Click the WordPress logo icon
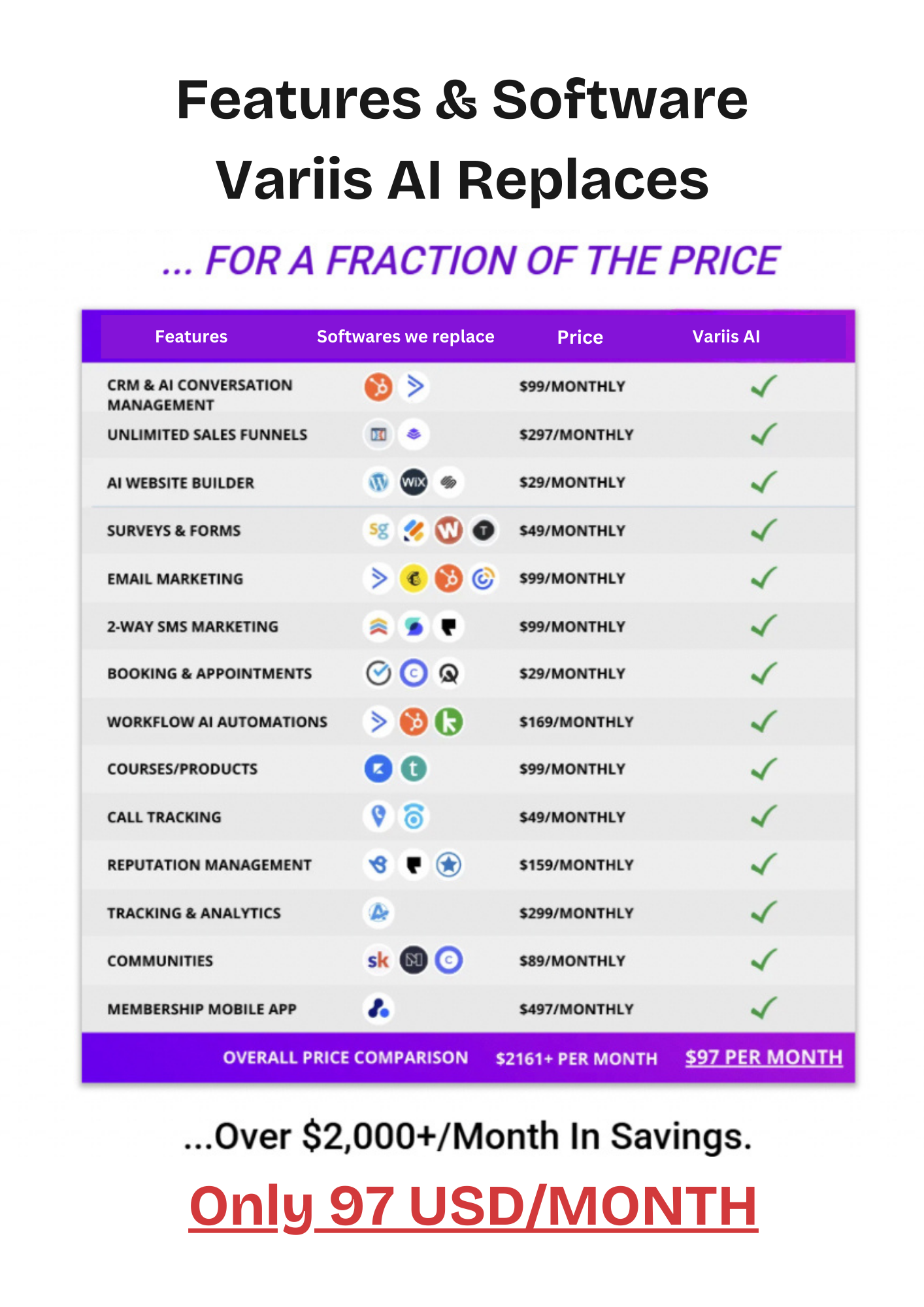The image size is (924, 1307). point(378,482)
